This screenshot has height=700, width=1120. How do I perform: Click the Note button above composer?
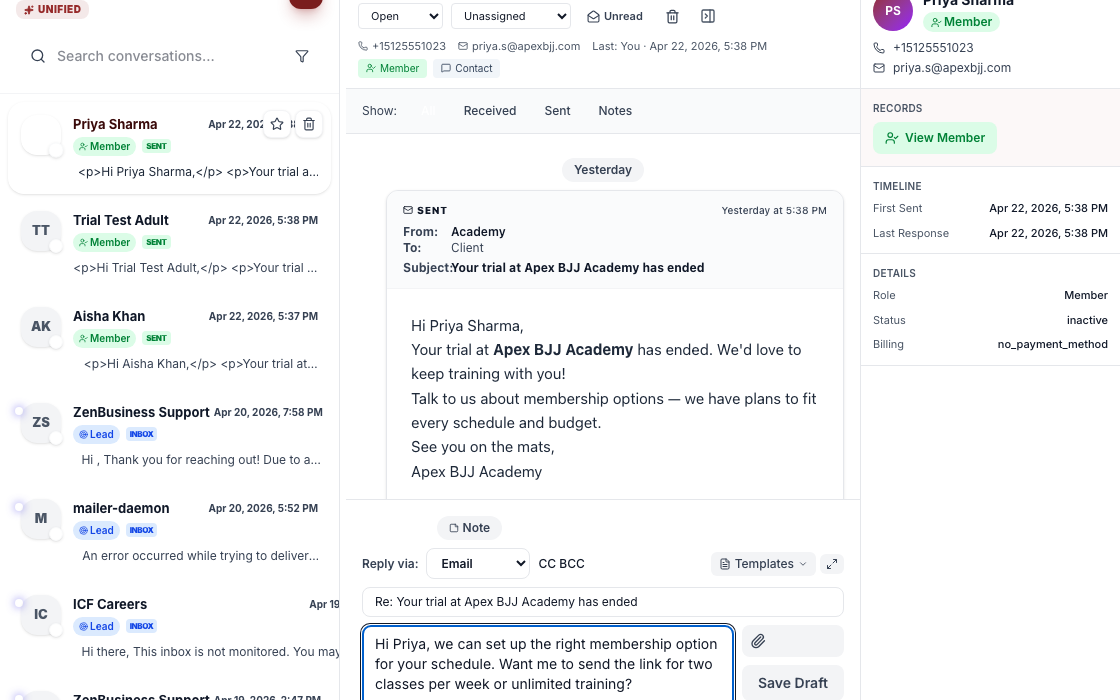pos(469,528)
